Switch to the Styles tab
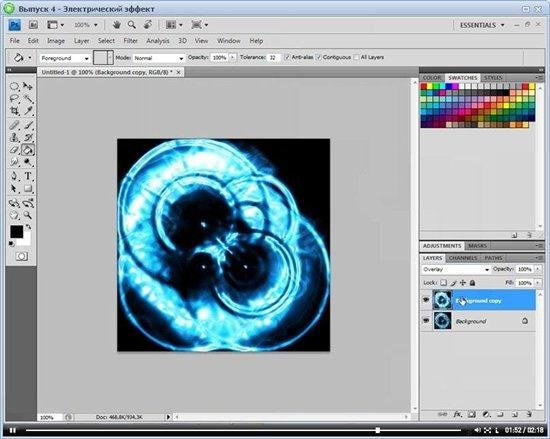This screenshot has height=439, width=550. (493, 77)
